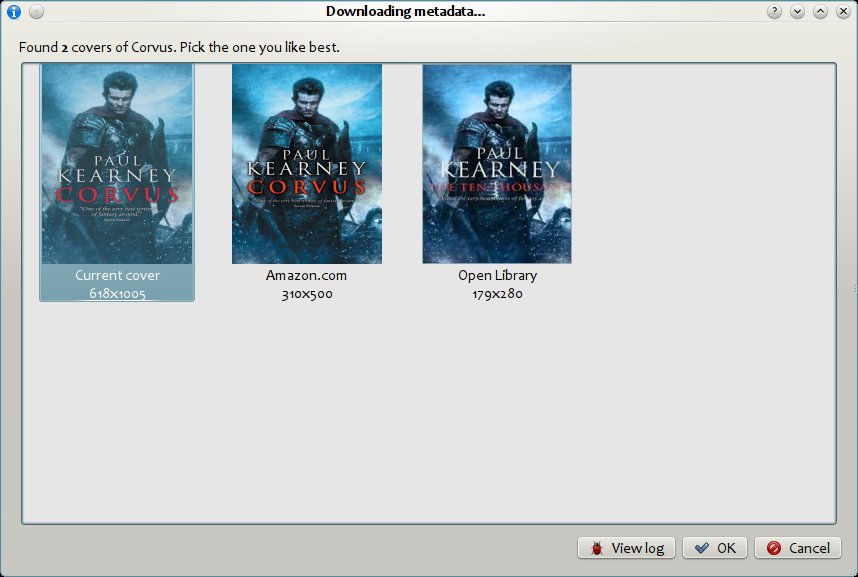The width and height of the screenshot is (858, 577).
Task: Maximize window with the up-chevron title button
Action: click(820, 11)
